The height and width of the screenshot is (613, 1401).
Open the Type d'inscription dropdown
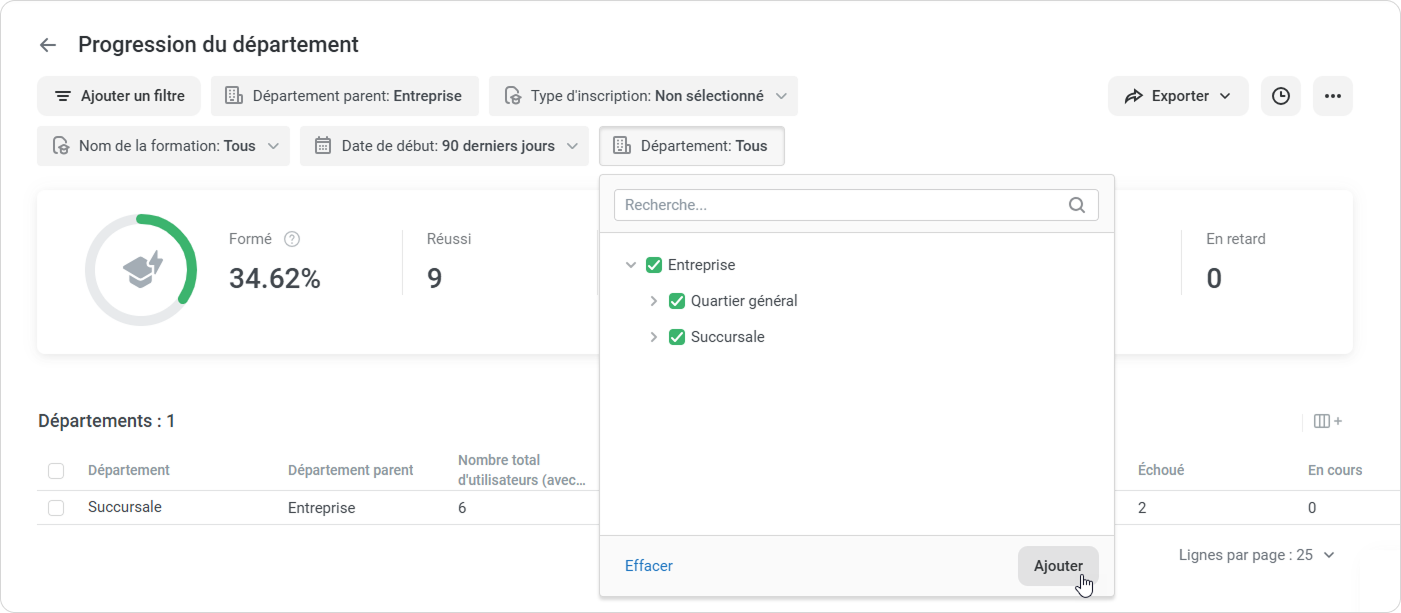coord(643,96)
